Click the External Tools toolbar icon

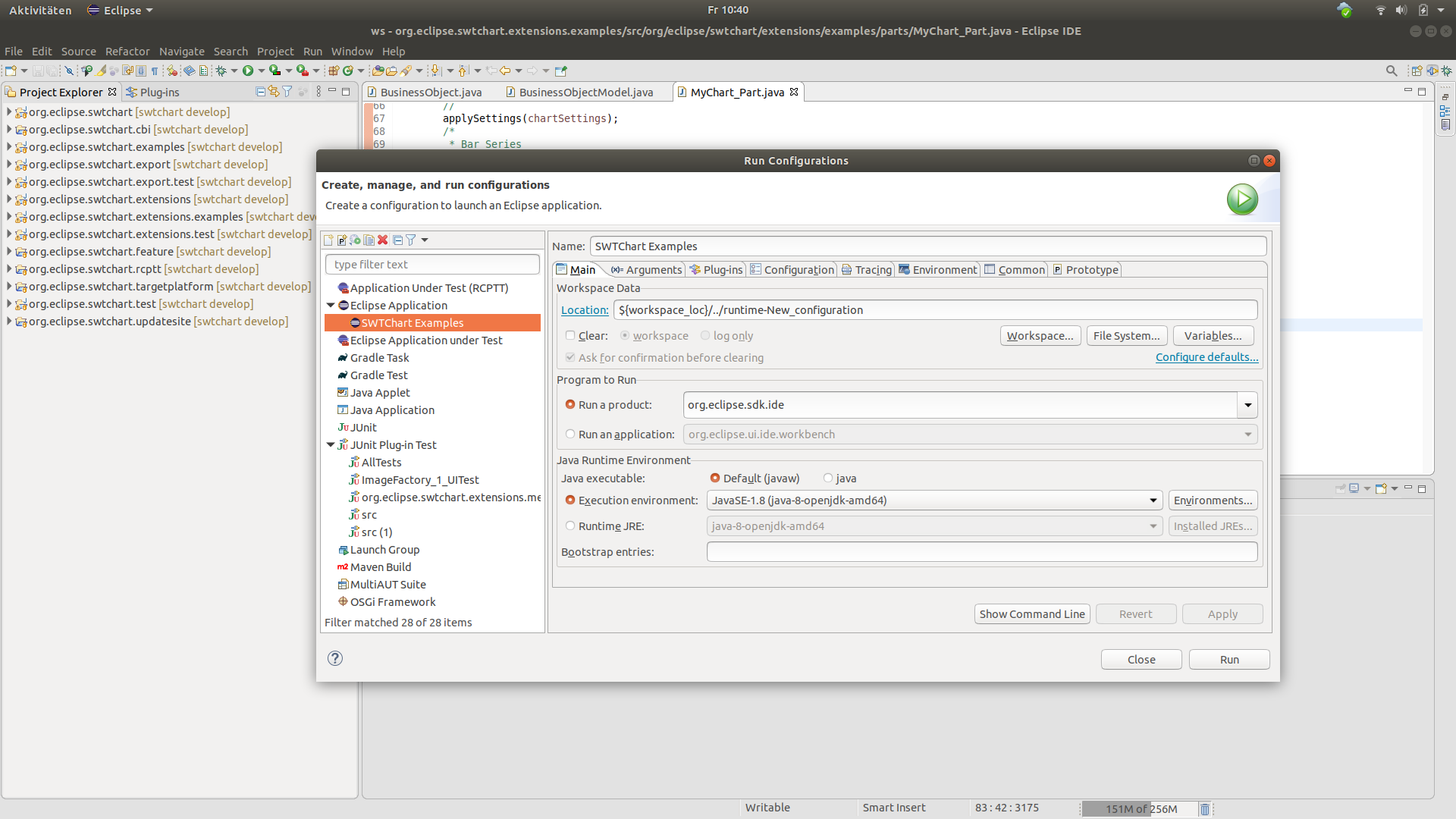[303, 71]
